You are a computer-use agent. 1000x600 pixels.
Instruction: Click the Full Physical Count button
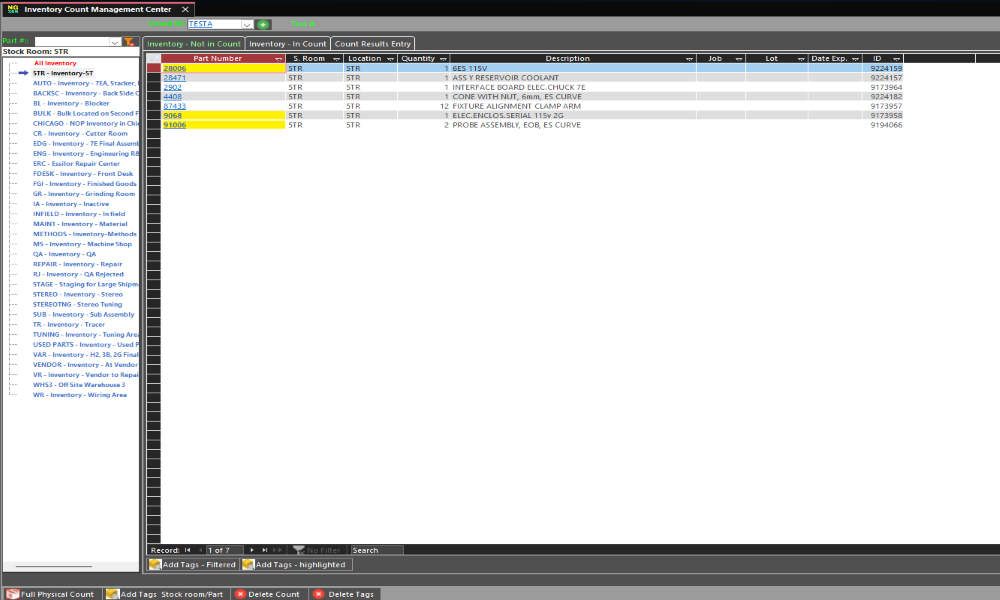(51, 594)
